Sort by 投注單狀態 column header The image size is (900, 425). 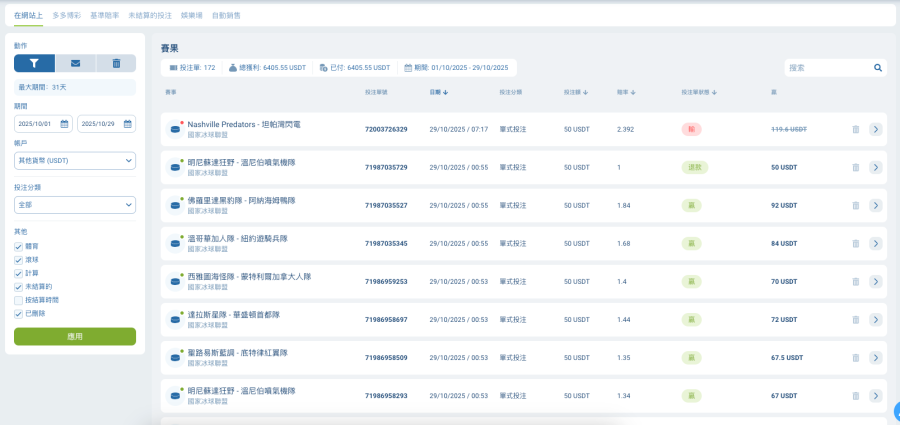pyautogui.click(x=699, y=92)
